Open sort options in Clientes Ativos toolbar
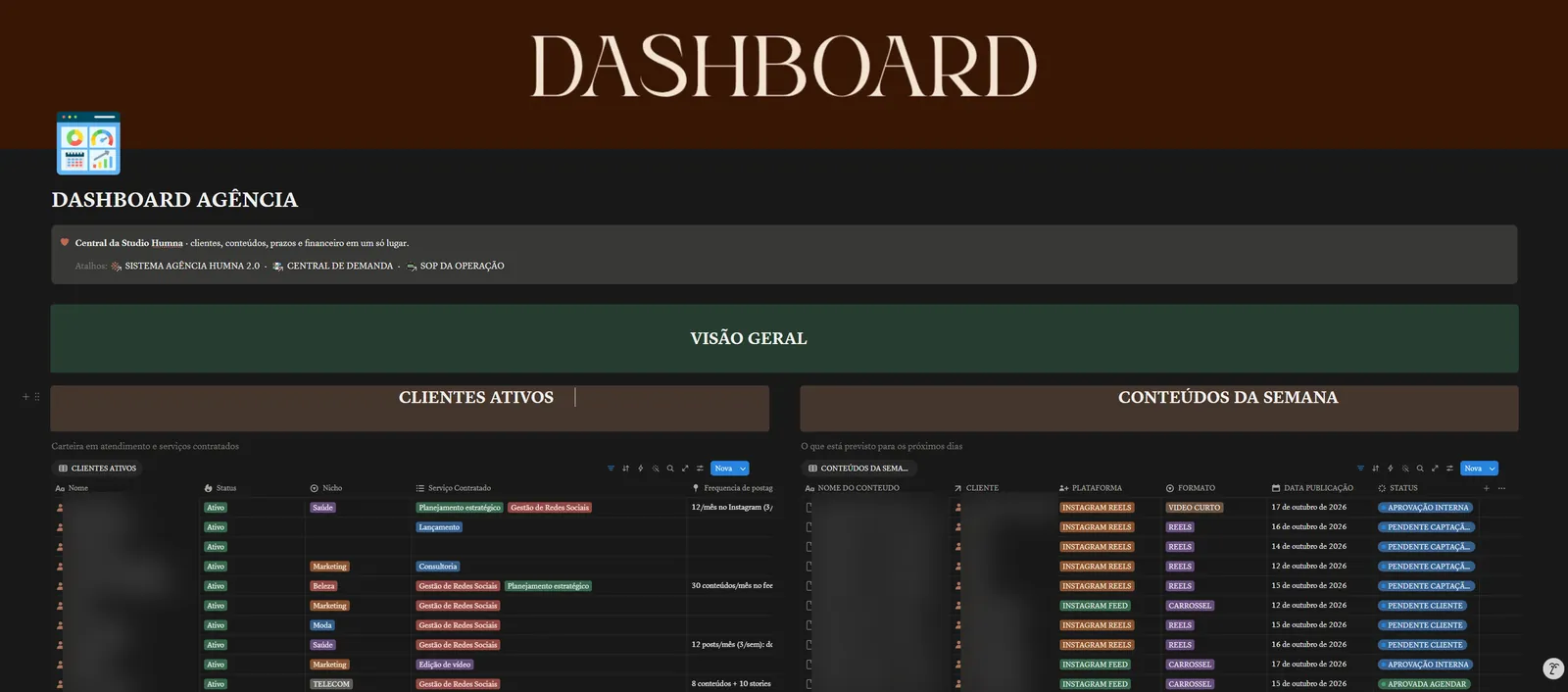The image size is (1568, 692). 625,469
